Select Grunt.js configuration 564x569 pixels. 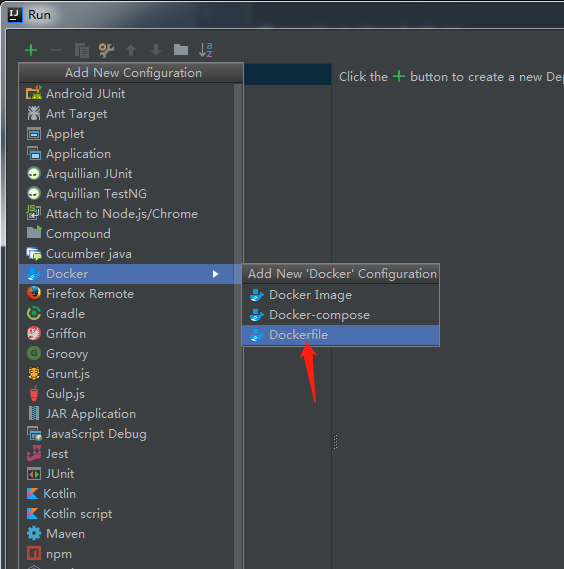coord(127,374)
